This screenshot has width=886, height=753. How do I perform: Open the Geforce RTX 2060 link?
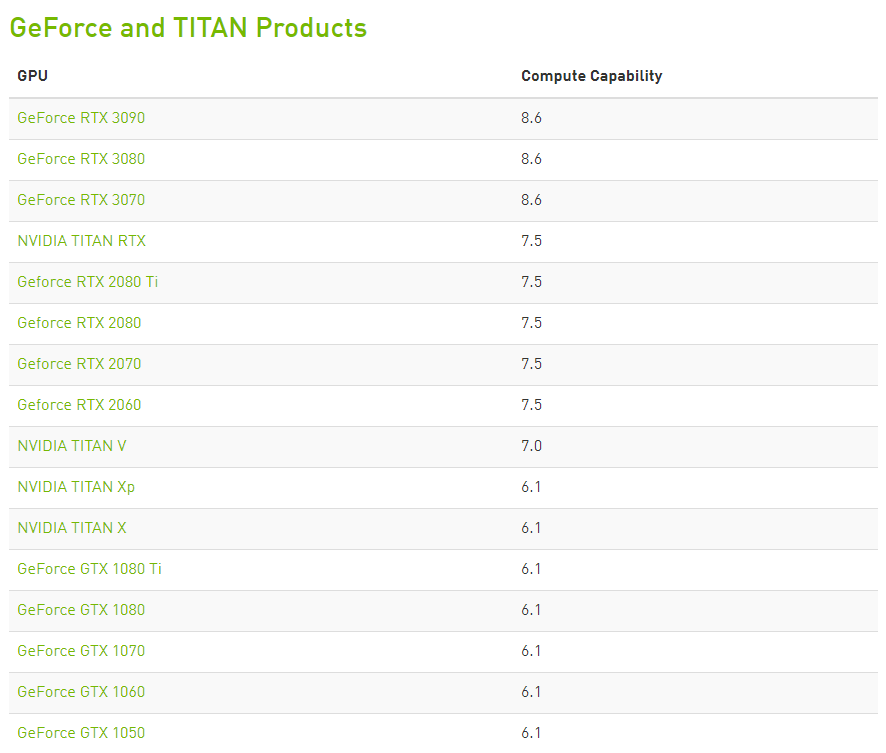79,405
